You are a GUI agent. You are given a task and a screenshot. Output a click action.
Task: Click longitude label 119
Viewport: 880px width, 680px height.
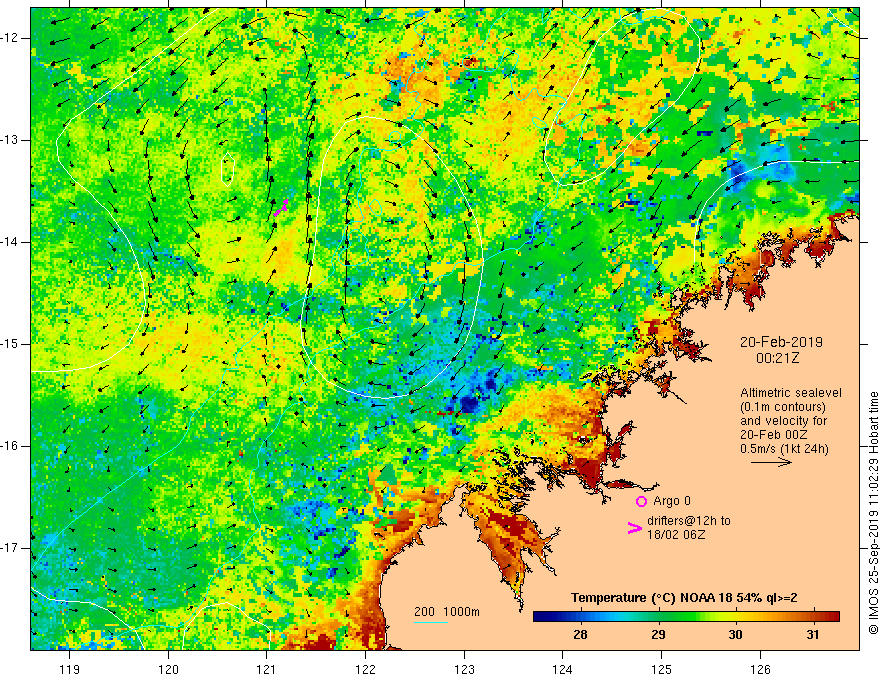coord(70,669)
